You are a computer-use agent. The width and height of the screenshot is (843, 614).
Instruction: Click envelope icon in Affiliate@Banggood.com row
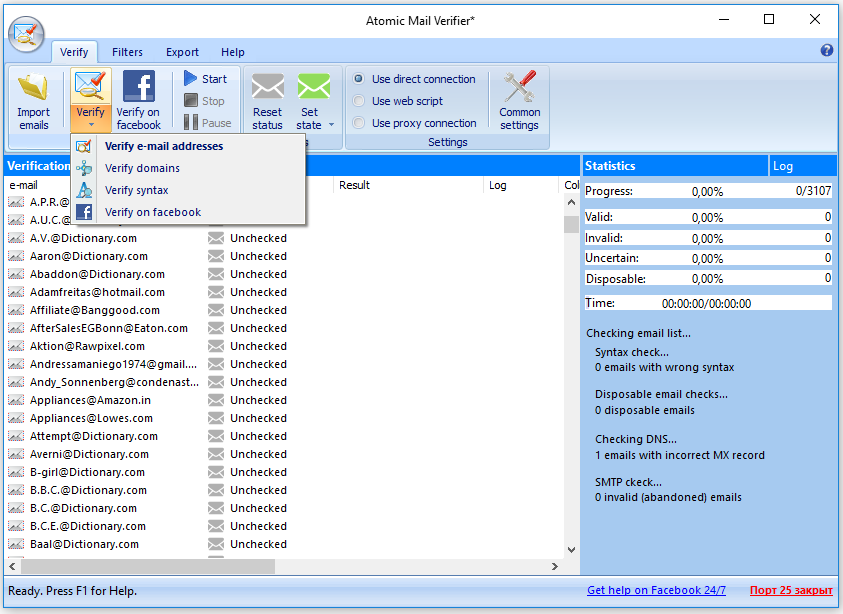click(216, 310)
